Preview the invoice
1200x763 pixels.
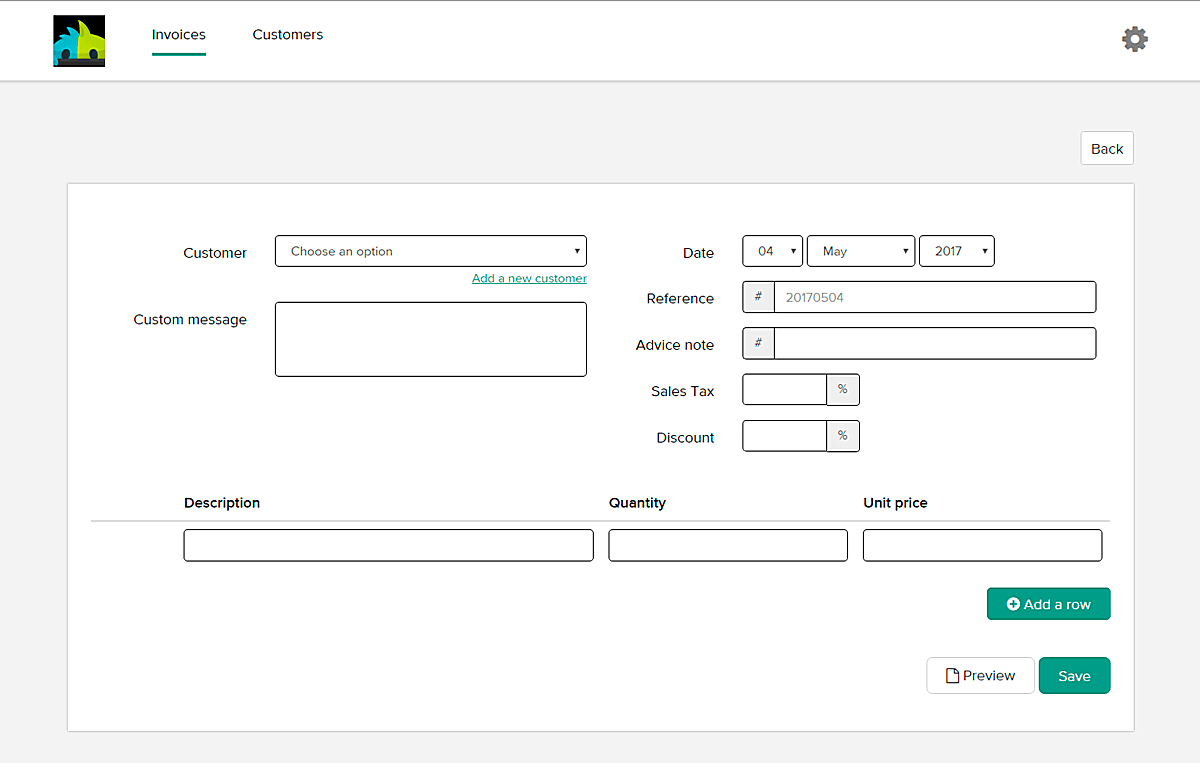(x=980, y=675)
